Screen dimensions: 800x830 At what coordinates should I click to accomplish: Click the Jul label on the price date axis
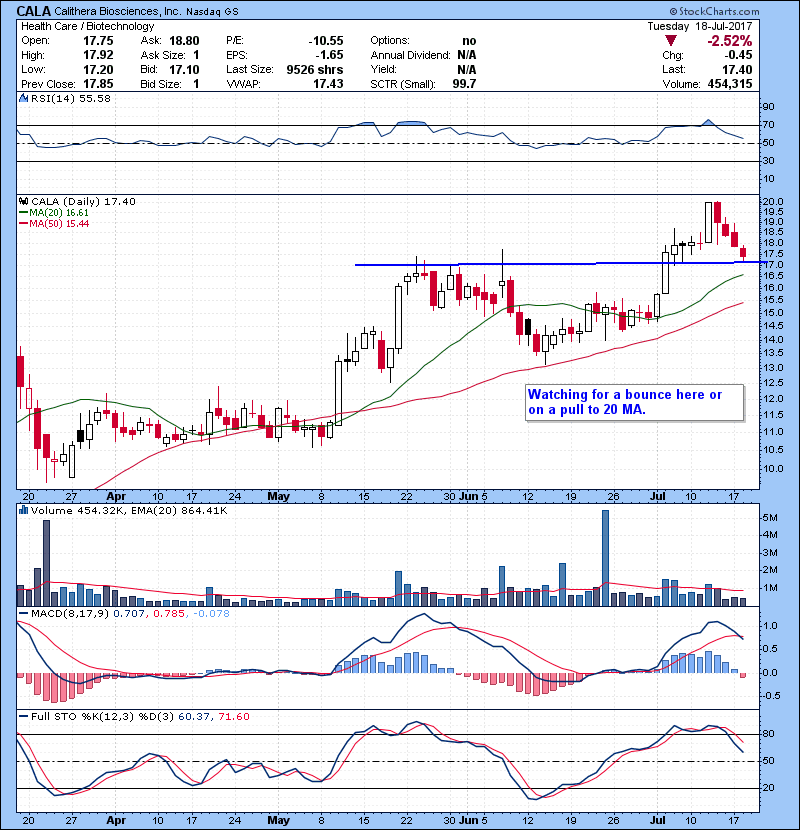click(x=658, y=497)
